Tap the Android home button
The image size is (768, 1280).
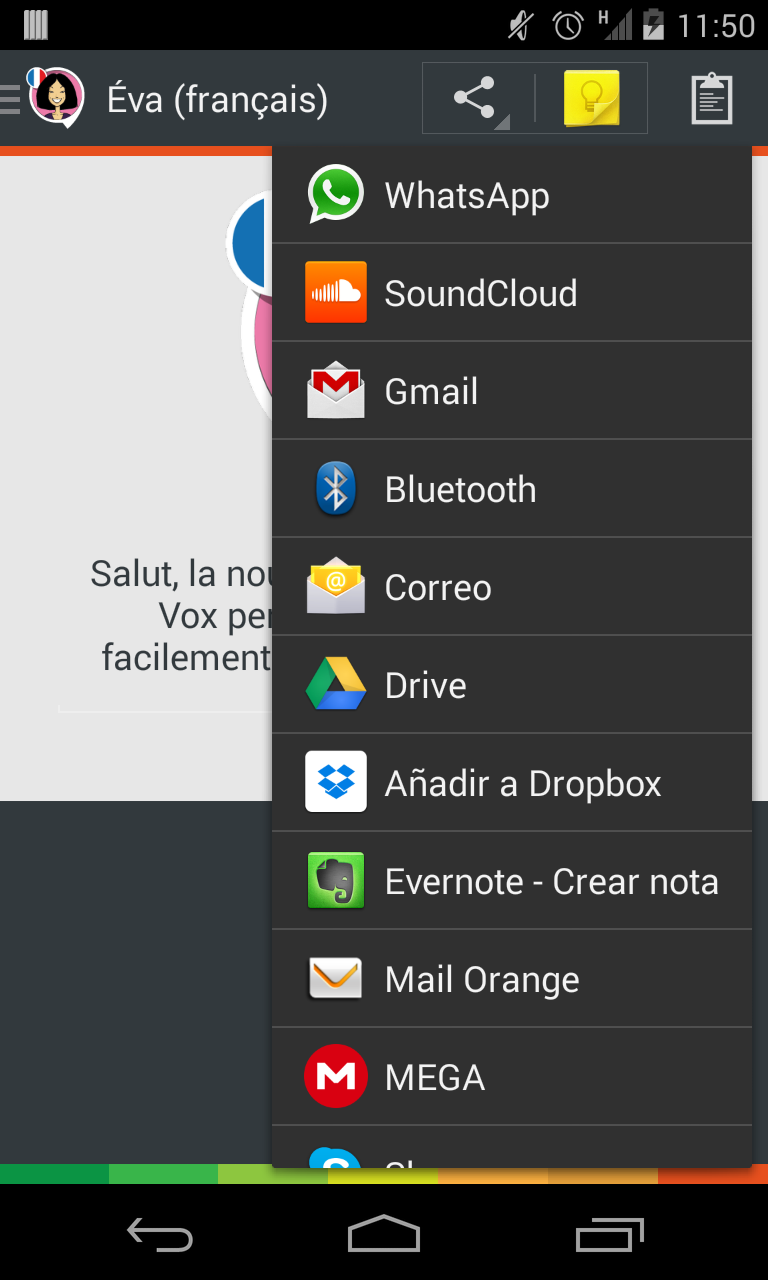(x=384, y=1233)
